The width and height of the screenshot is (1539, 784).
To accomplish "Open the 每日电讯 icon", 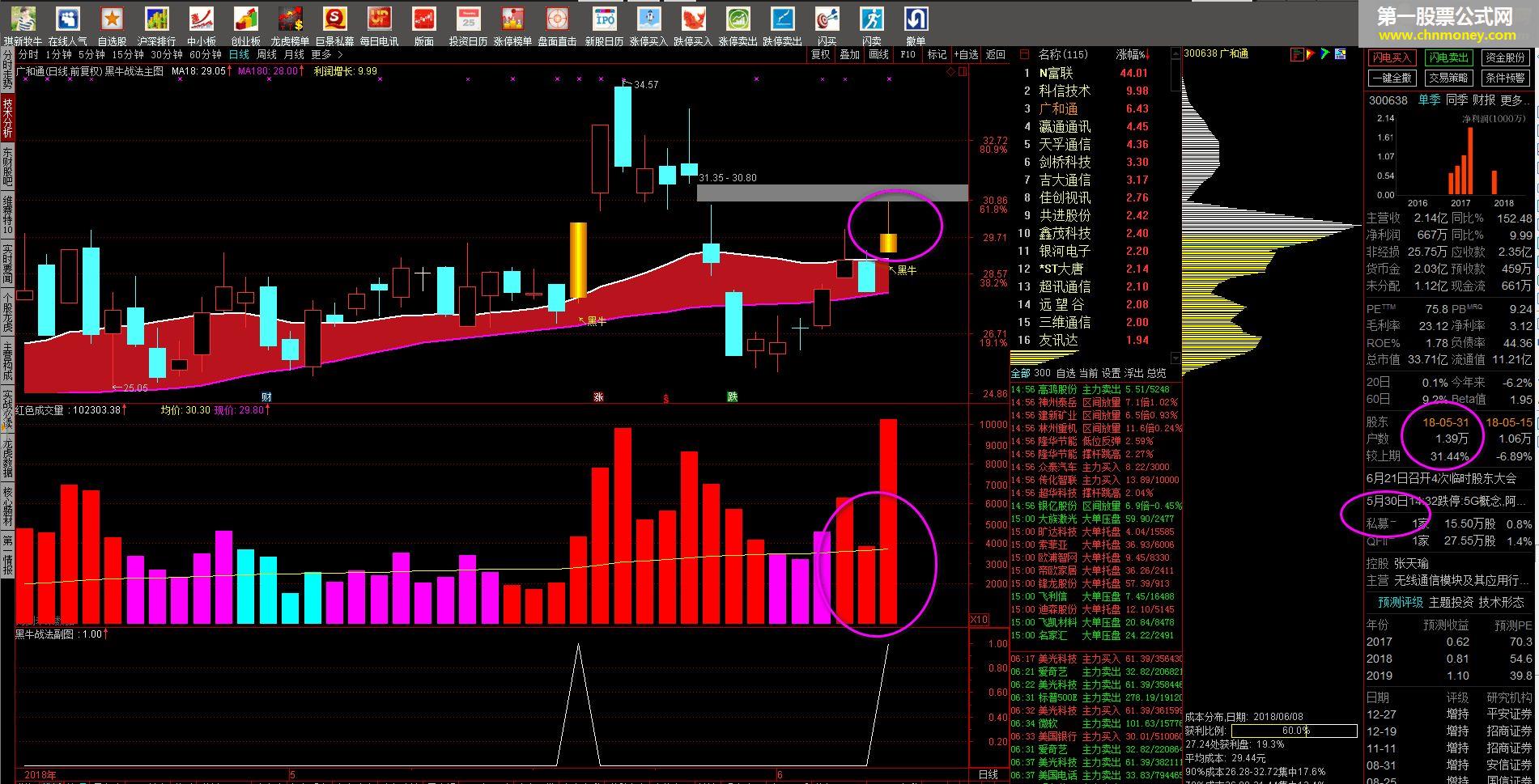I will [379, 19].
